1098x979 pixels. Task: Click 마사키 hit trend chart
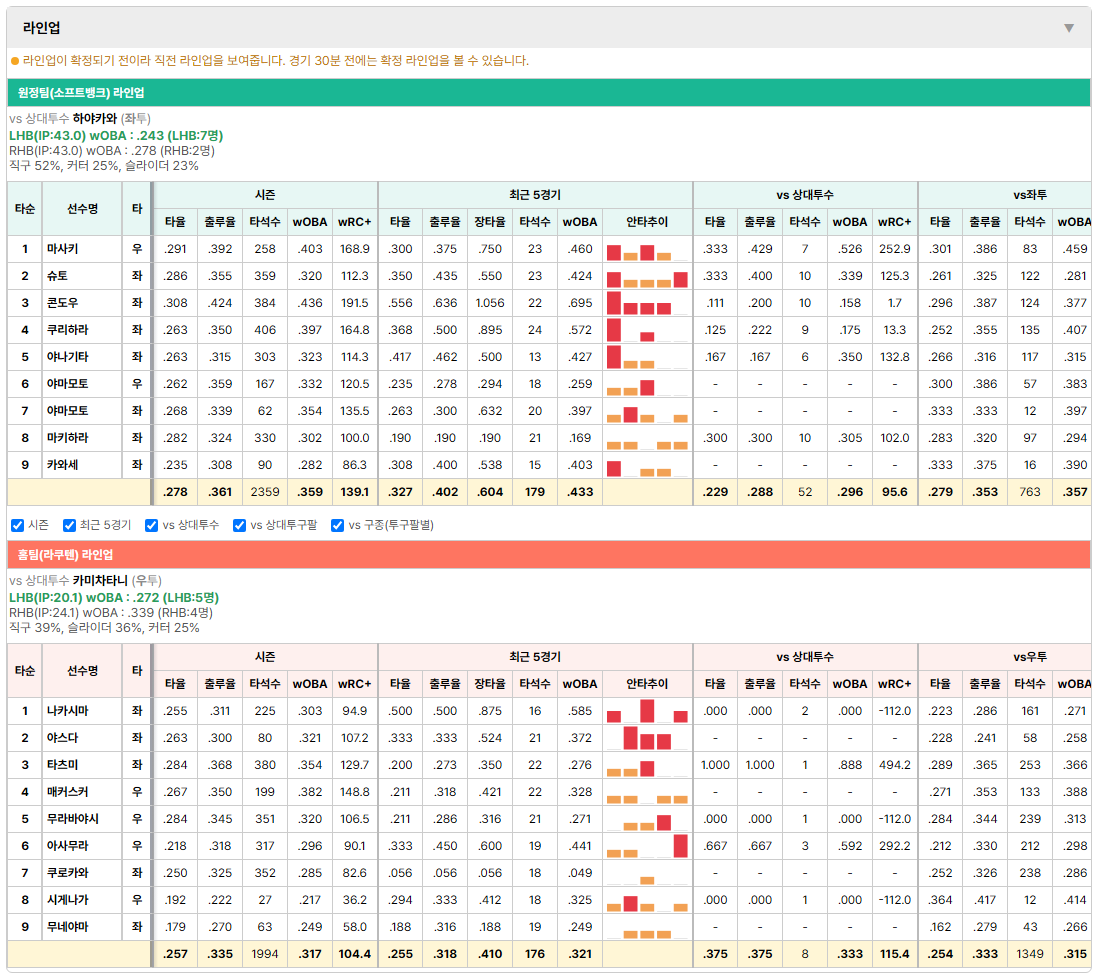(x=647, y=249)
